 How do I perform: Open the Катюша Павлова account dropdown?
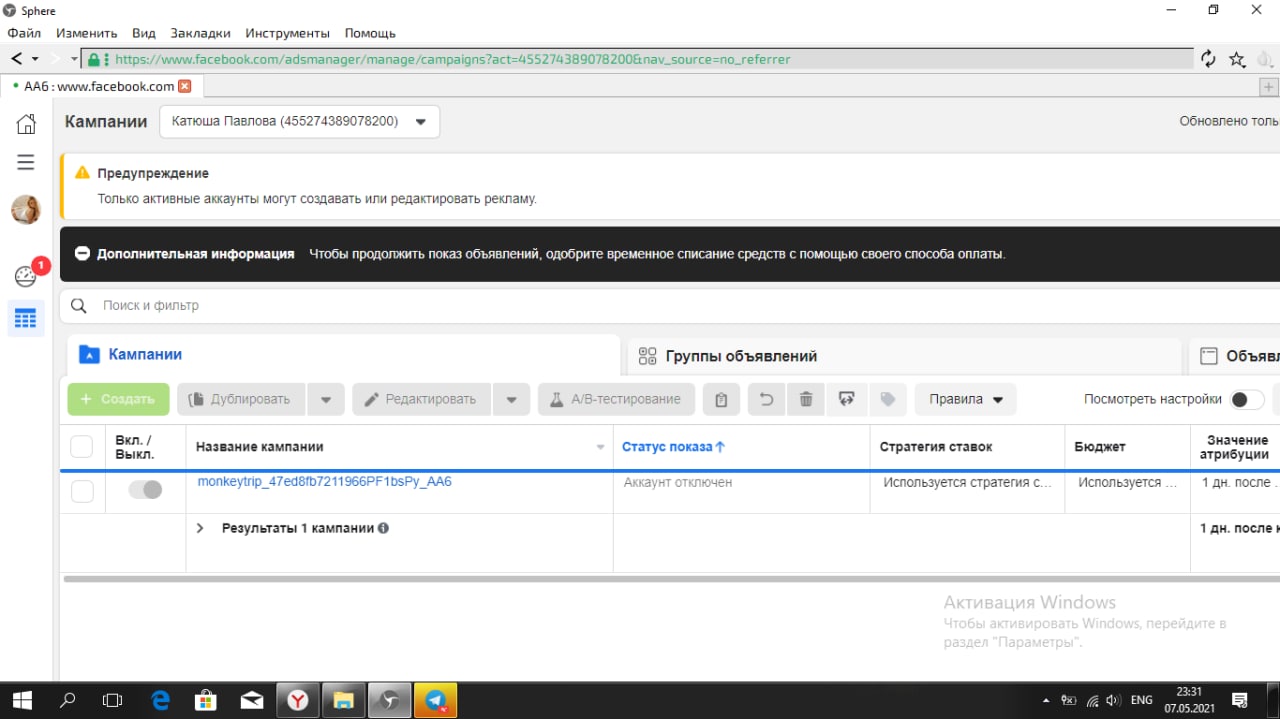(x=299, y=122)
